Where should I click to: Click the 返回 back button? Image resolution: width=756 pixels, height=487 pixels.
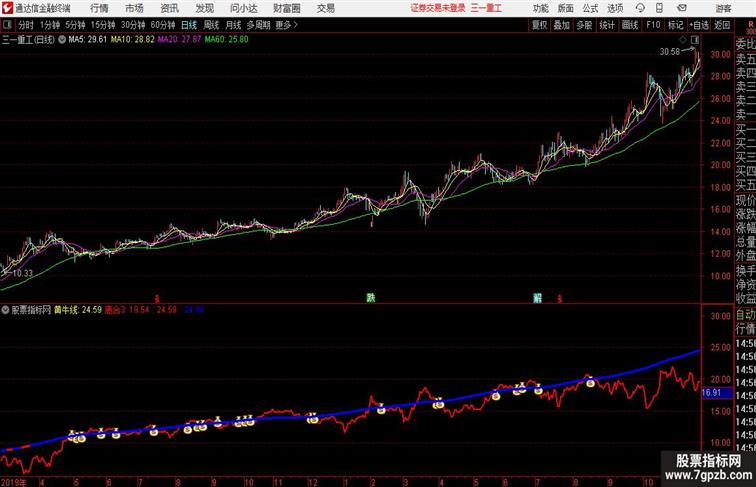click(721, 25)
